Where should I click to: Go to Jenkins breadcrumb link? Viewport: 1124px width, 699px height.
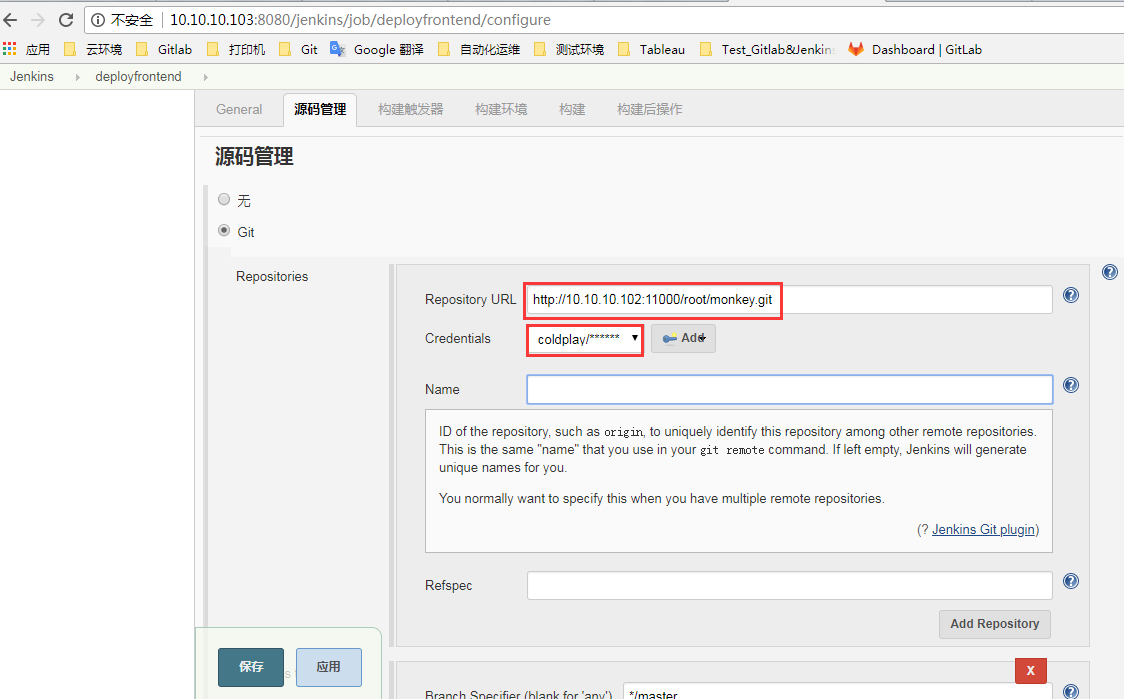click(32, 77)
